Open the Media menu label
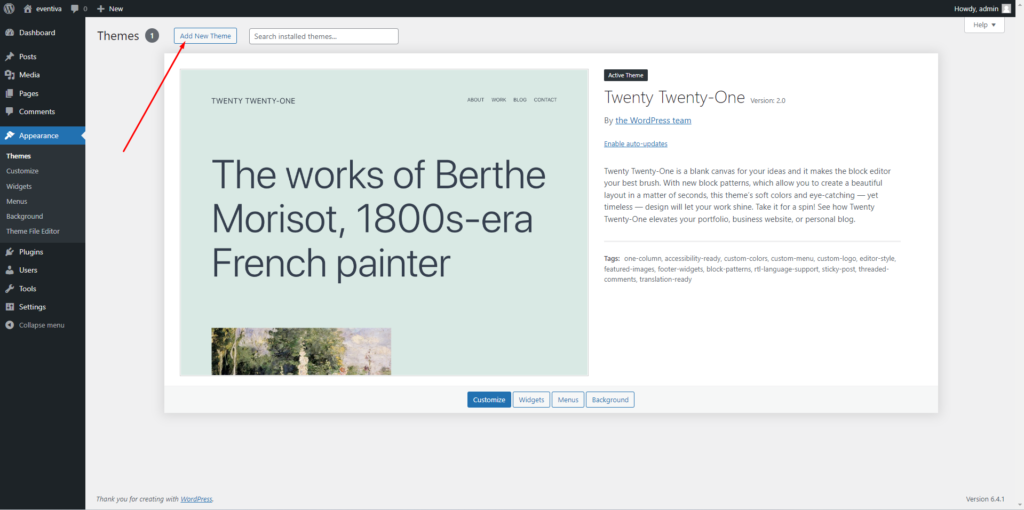Viewport: 1024px width, 510px height. pyautogui.click(x=29, y=75)
